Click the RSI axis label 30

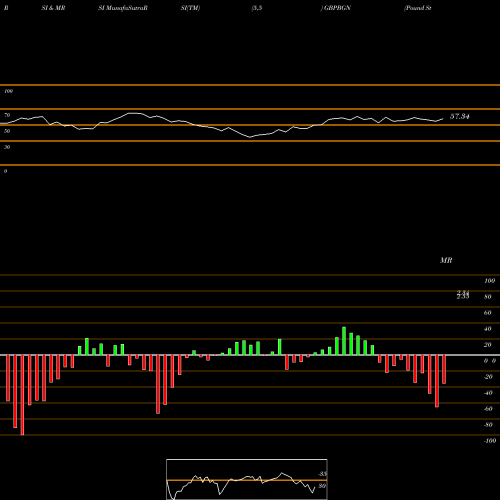7,147
